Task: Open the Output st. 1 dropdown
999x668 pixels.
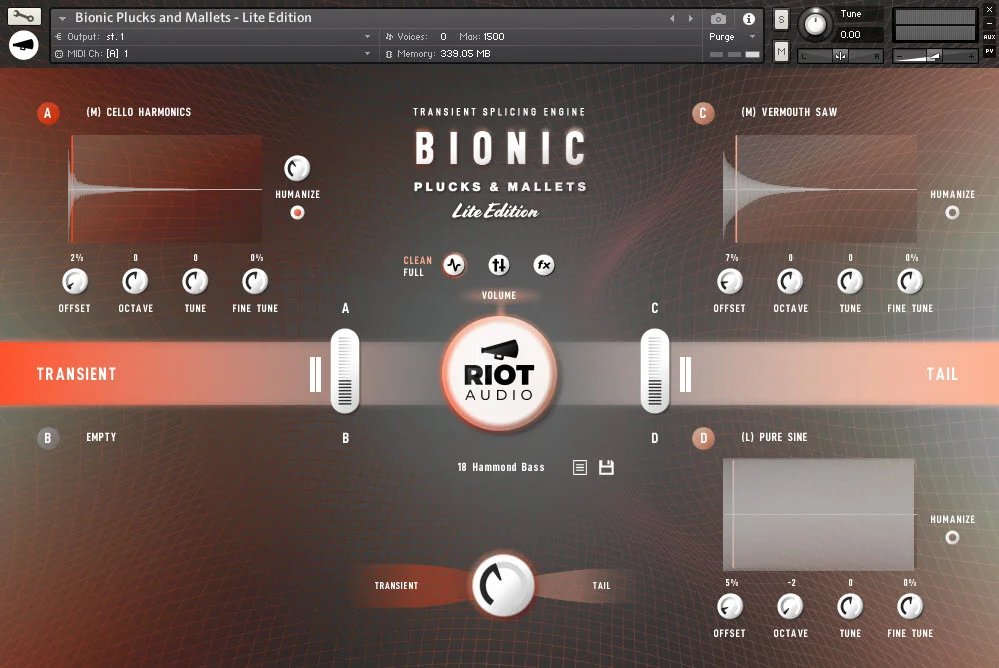Action: [213, 37]
